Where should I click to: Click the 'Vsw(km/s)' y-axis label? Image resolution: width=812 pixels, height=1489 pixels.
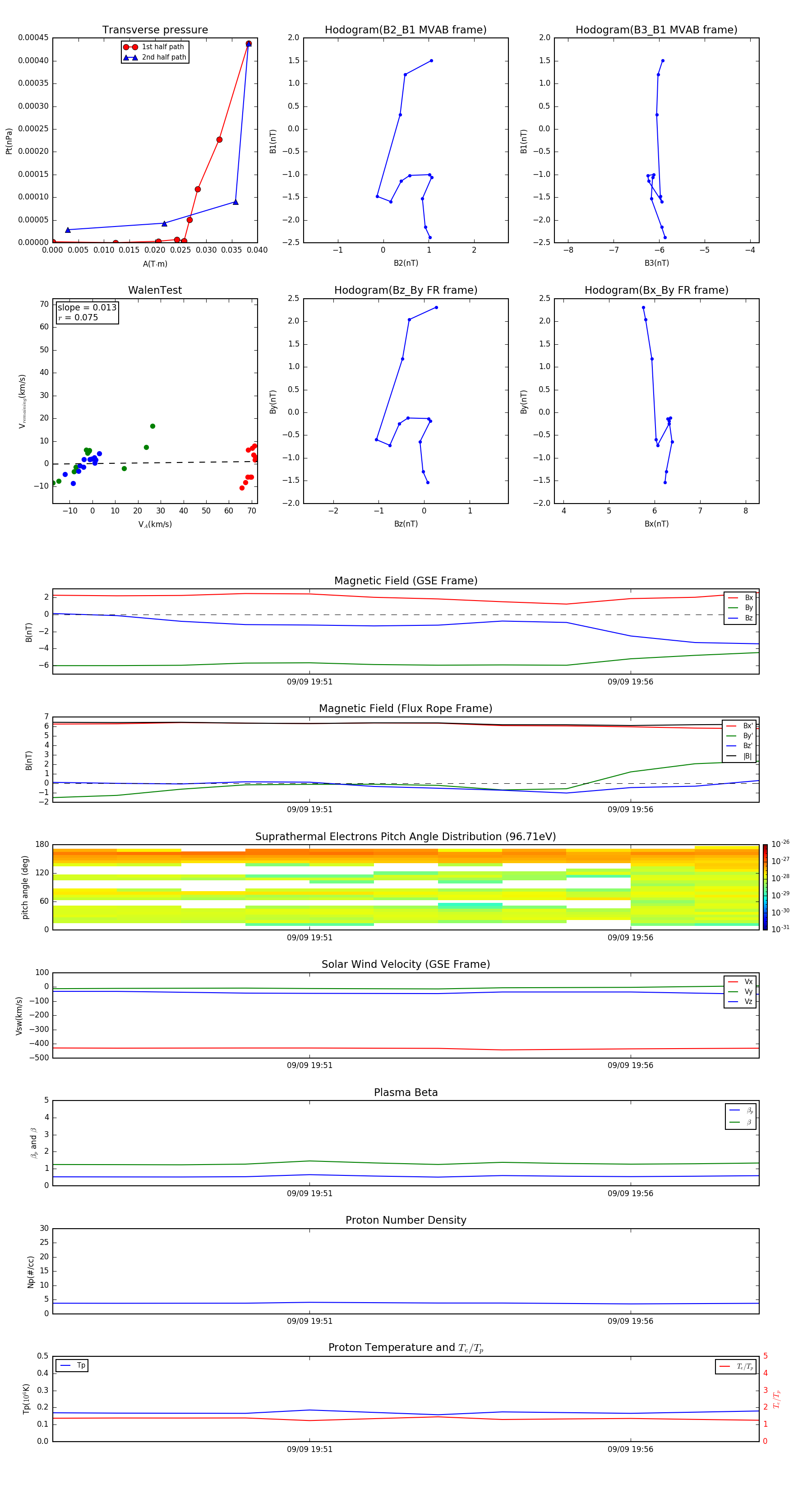coord(18,1015)
